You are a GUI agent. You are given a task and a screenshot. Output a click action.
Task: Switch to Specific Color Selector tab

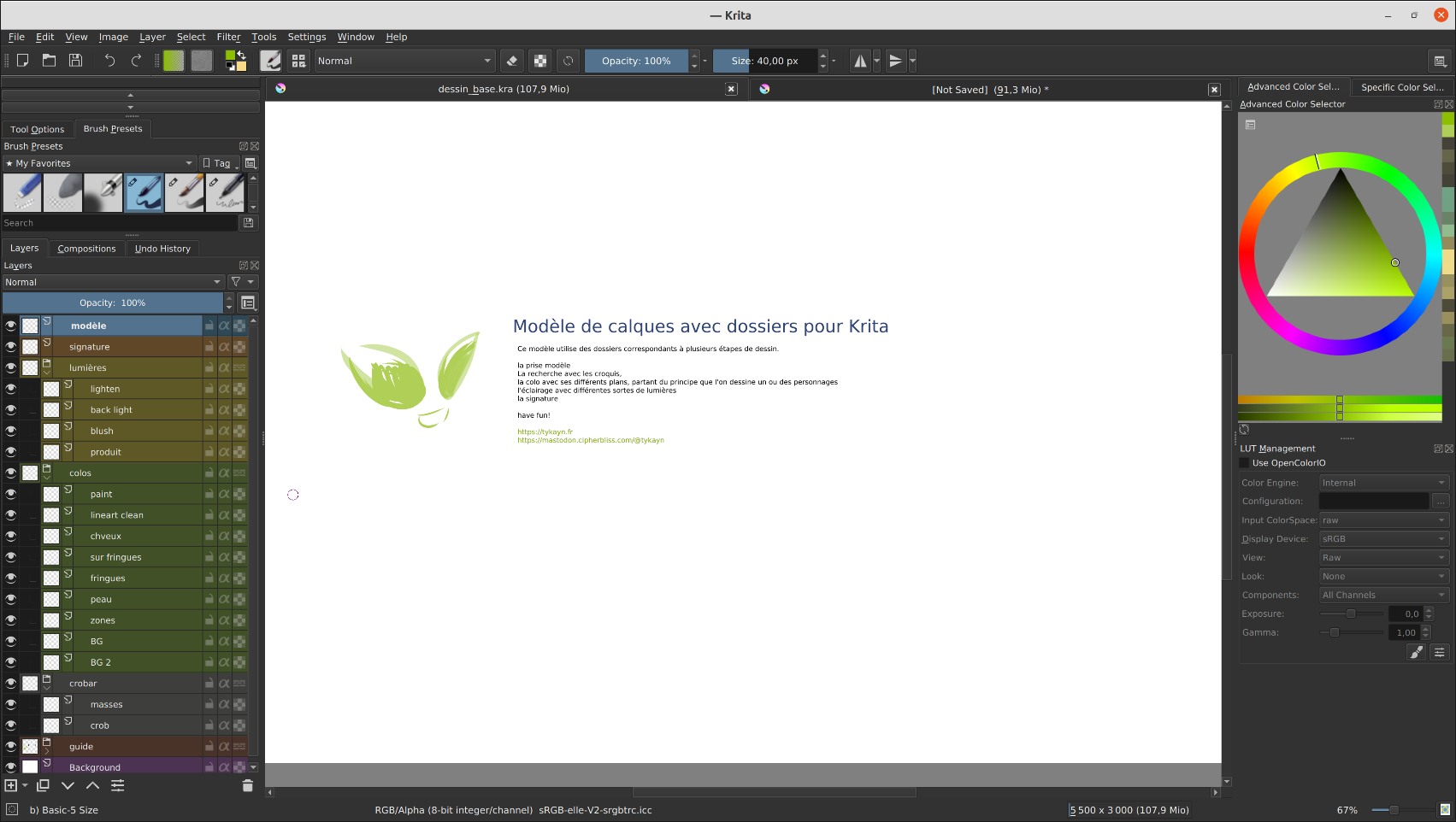pyautogui.click(x=1402, y=87)
